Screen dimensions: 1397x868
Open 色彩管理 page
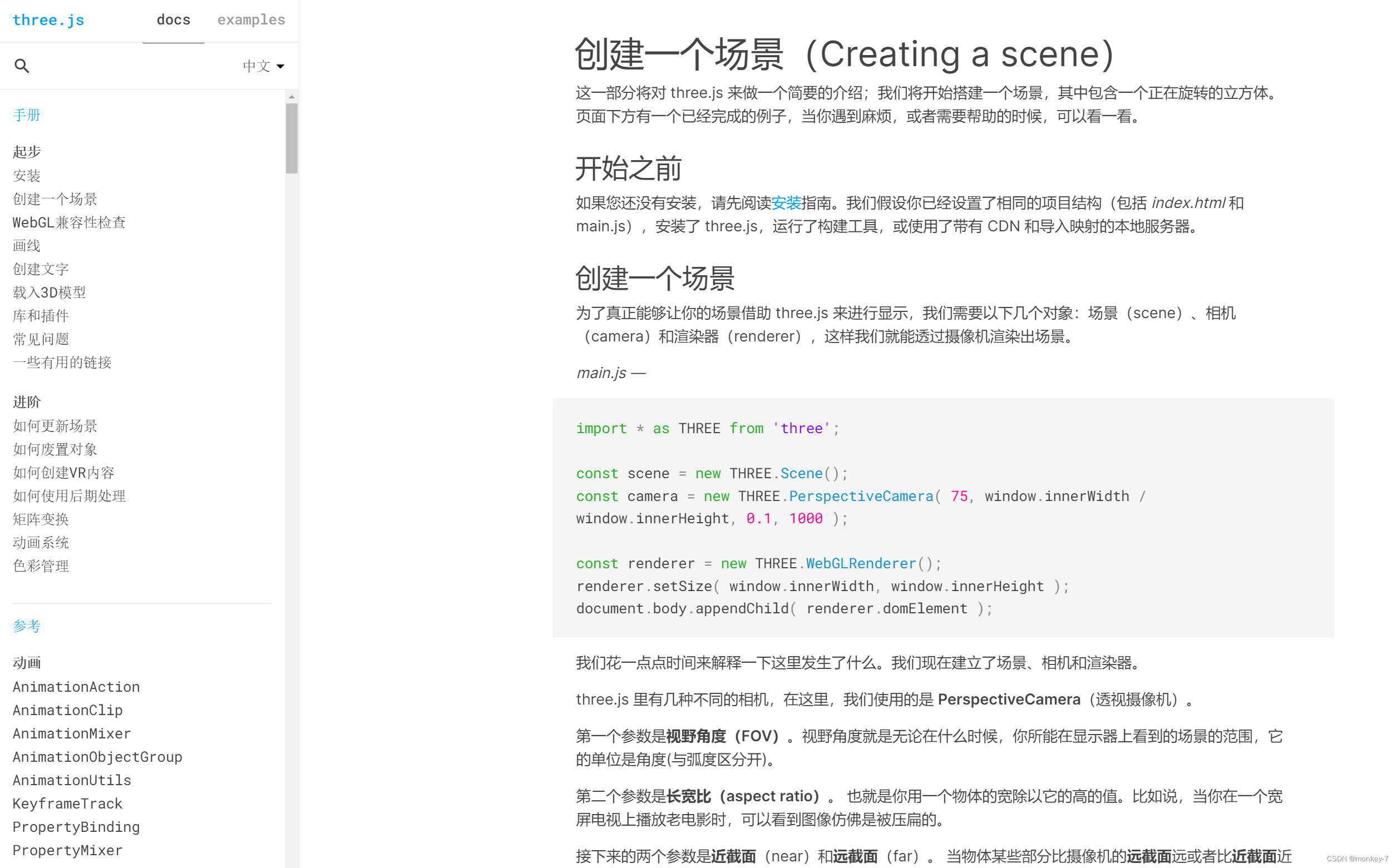41,566
